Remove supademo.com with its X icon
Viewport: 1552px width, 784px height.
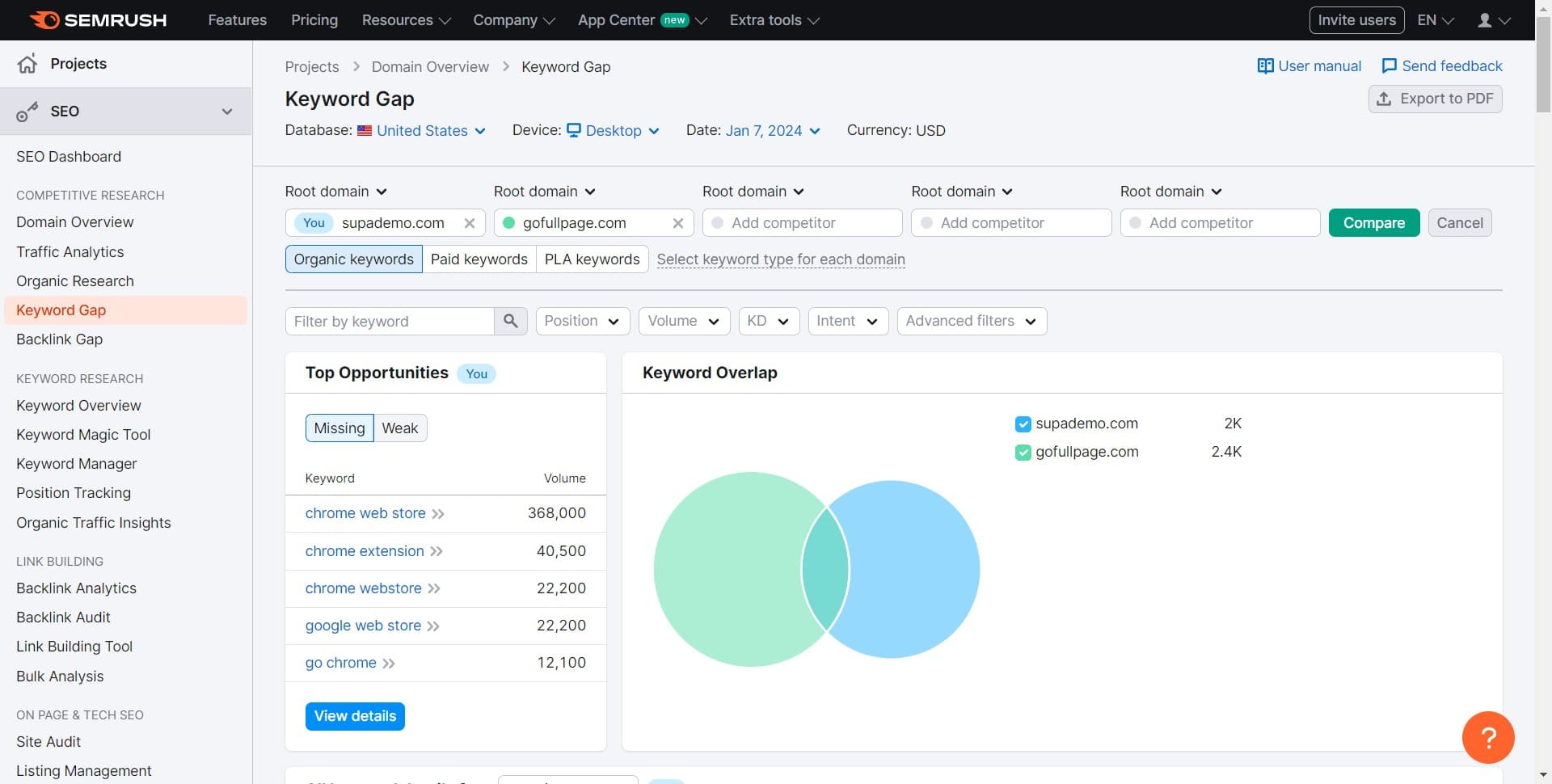point(469,223)
